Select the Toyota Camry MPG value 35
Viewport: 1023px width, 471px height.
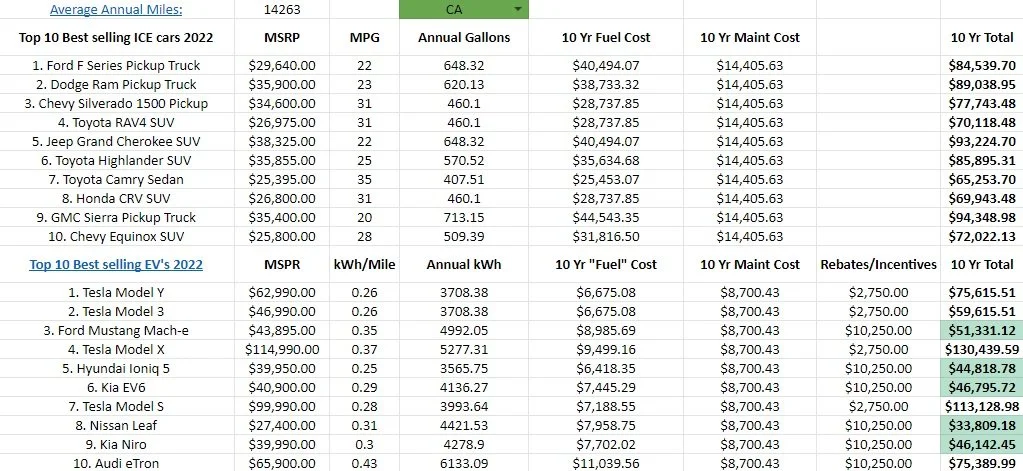click(x=364, y=179)
